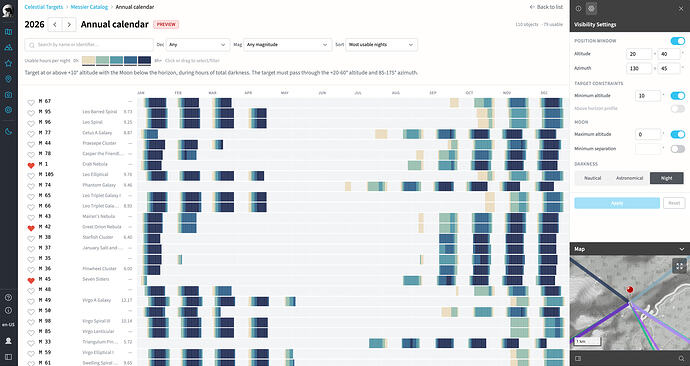Favorite M 67 with heart icon
Image resolution: width=690 pixels, height=366 pixels.
[31, 102]
